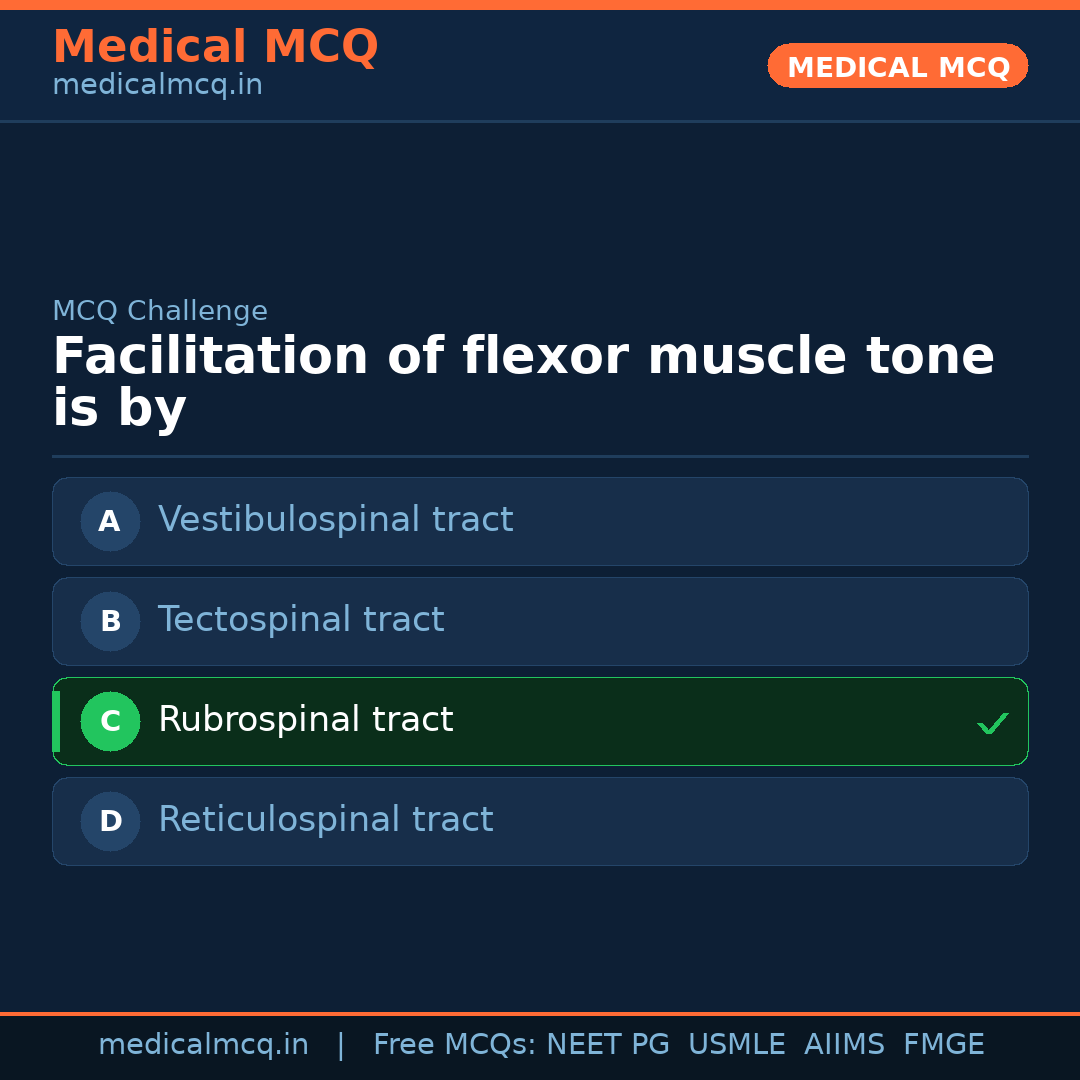Open medicalmcq.in link under the header title
This screenshot has height=1080, width=1080.
click(157, 86)
